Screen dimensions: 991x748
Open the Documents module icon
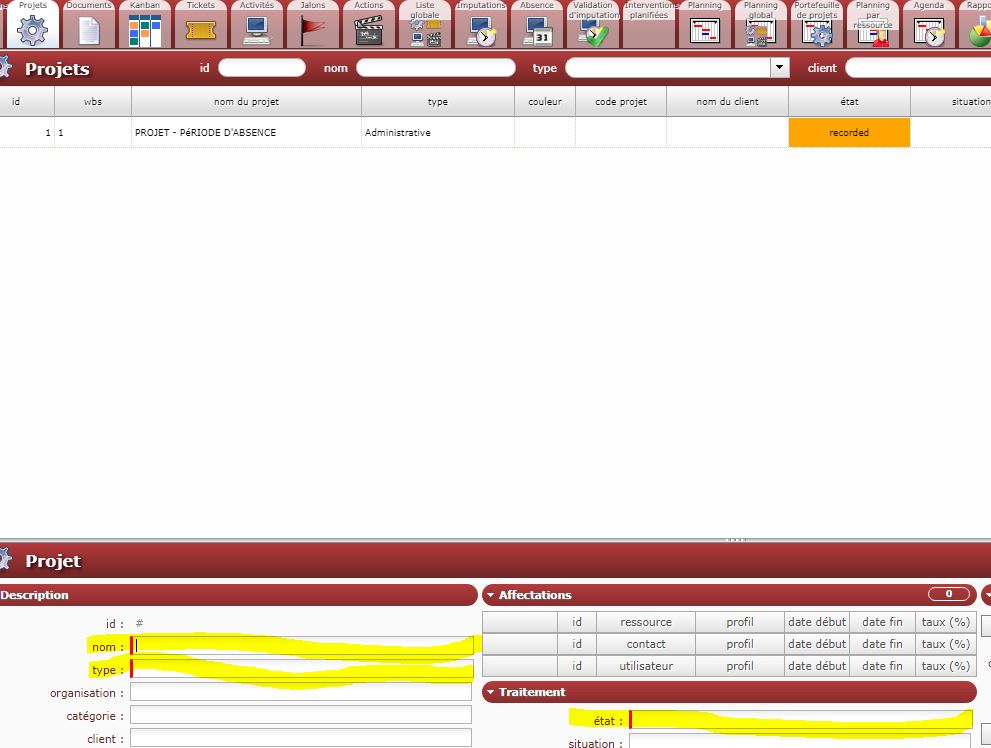coord(89,31)
